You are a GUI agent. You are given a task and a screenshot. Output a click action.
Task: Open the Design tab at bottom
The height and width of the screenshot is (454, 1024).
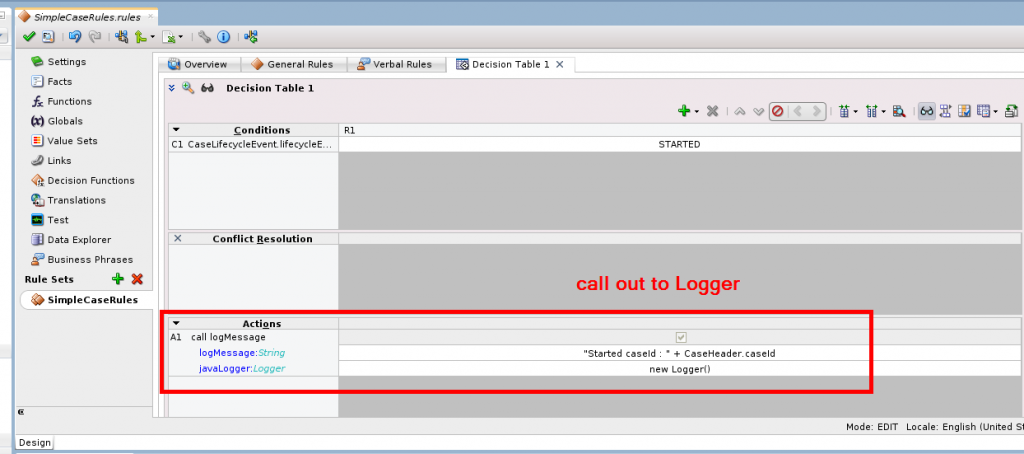34,442
